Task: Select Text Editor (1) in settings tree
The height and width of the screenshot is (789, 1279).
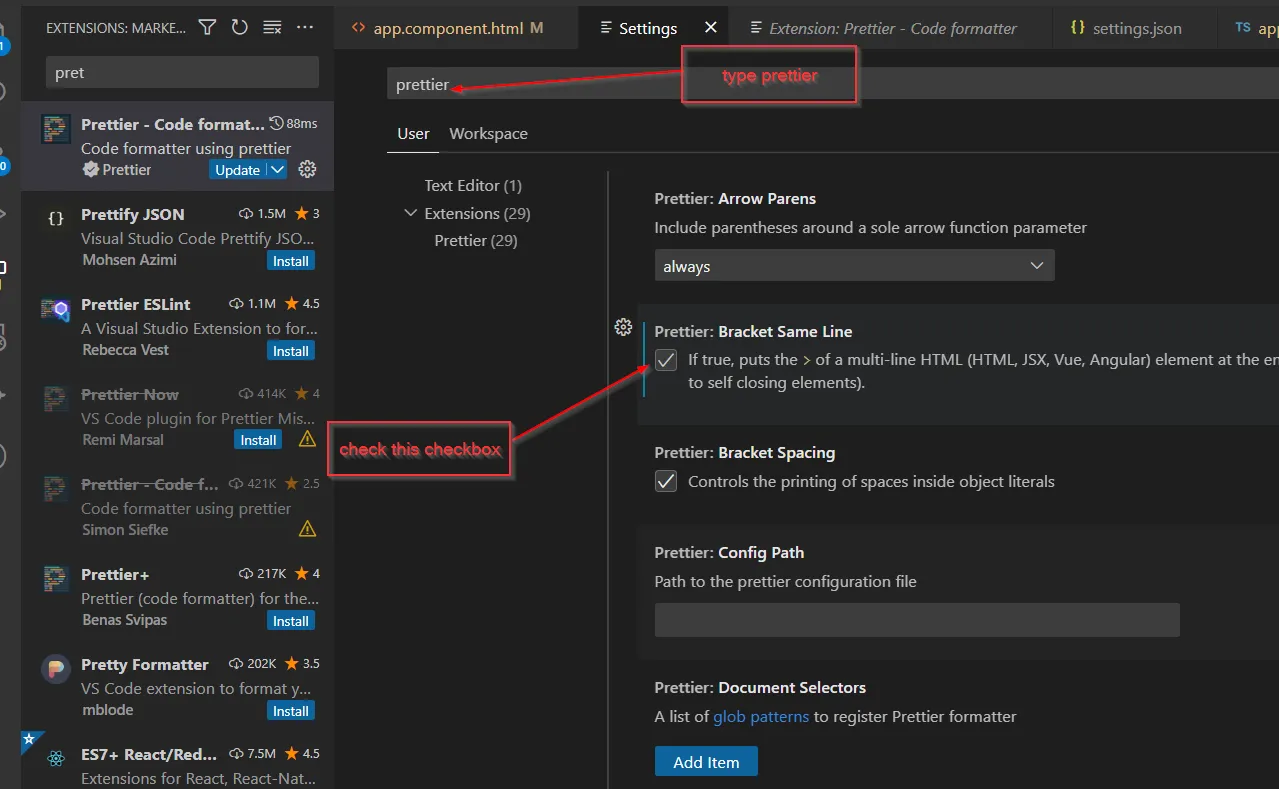Action: (x=473, y=185)
